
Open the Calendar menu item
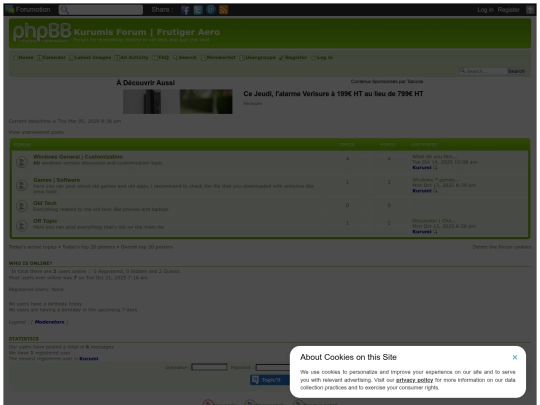pyautogui.click(x=51, y=58)
